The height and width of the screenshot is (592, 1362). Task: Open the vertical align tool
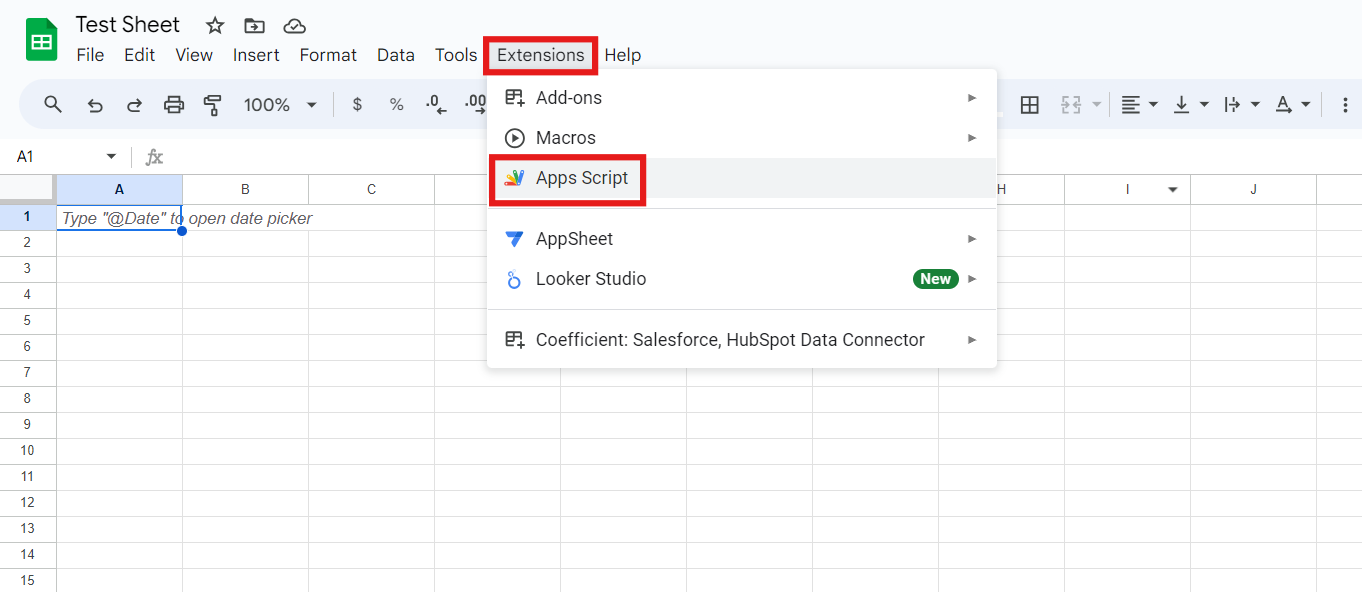(1182, 104)
